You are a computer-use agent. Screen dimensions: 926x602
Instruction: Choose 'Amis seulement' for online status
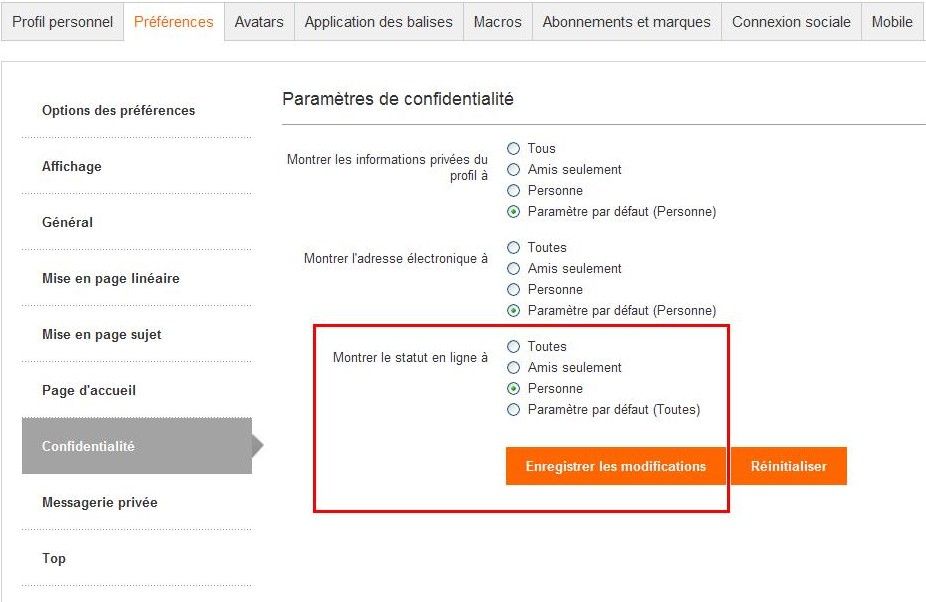click(x=514, y=368)
